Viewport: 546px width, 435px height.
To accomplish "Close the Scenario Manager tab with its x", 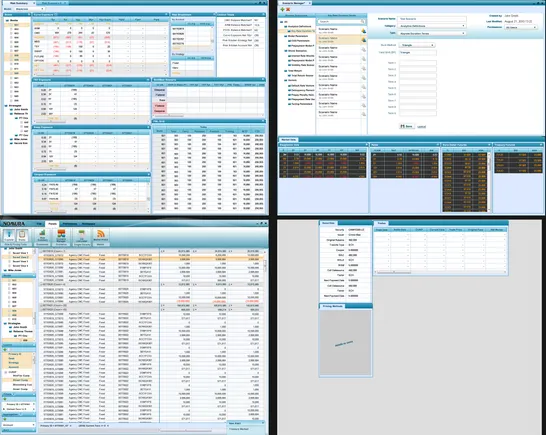I will [310, 3].
